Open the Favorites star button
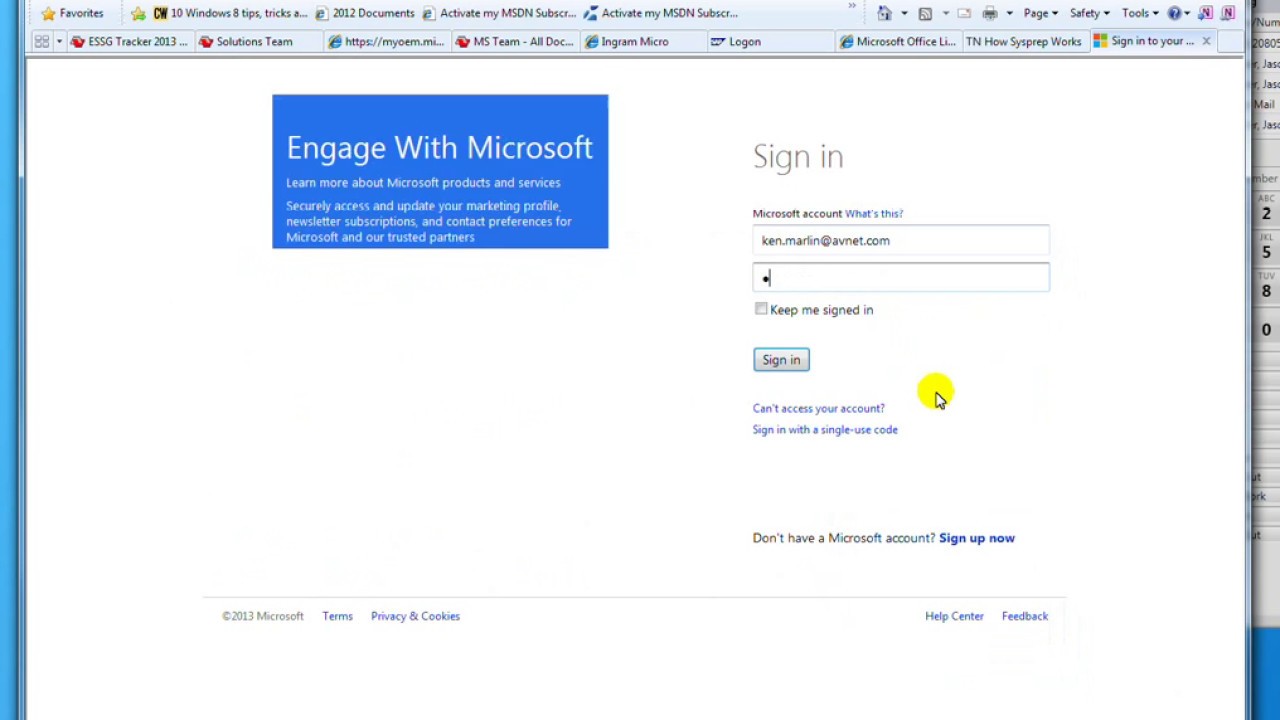The height and width of the screenshot is (720, 1280). coord(71,13)
